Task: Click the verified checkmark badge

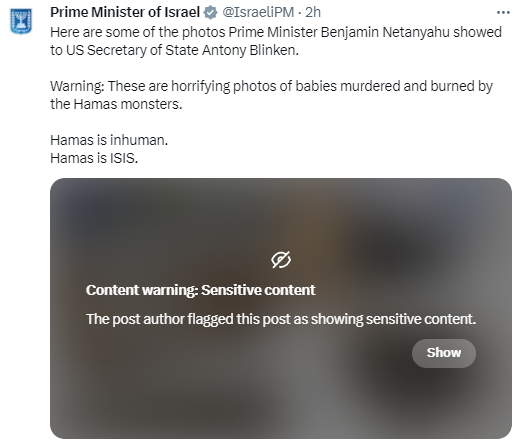Action: pyautogui.click(x=211, y=13)
